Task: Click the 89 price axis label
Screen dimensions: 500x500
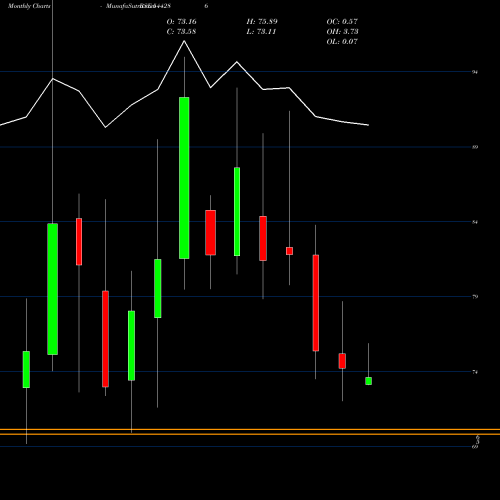Action: [475, 147]
